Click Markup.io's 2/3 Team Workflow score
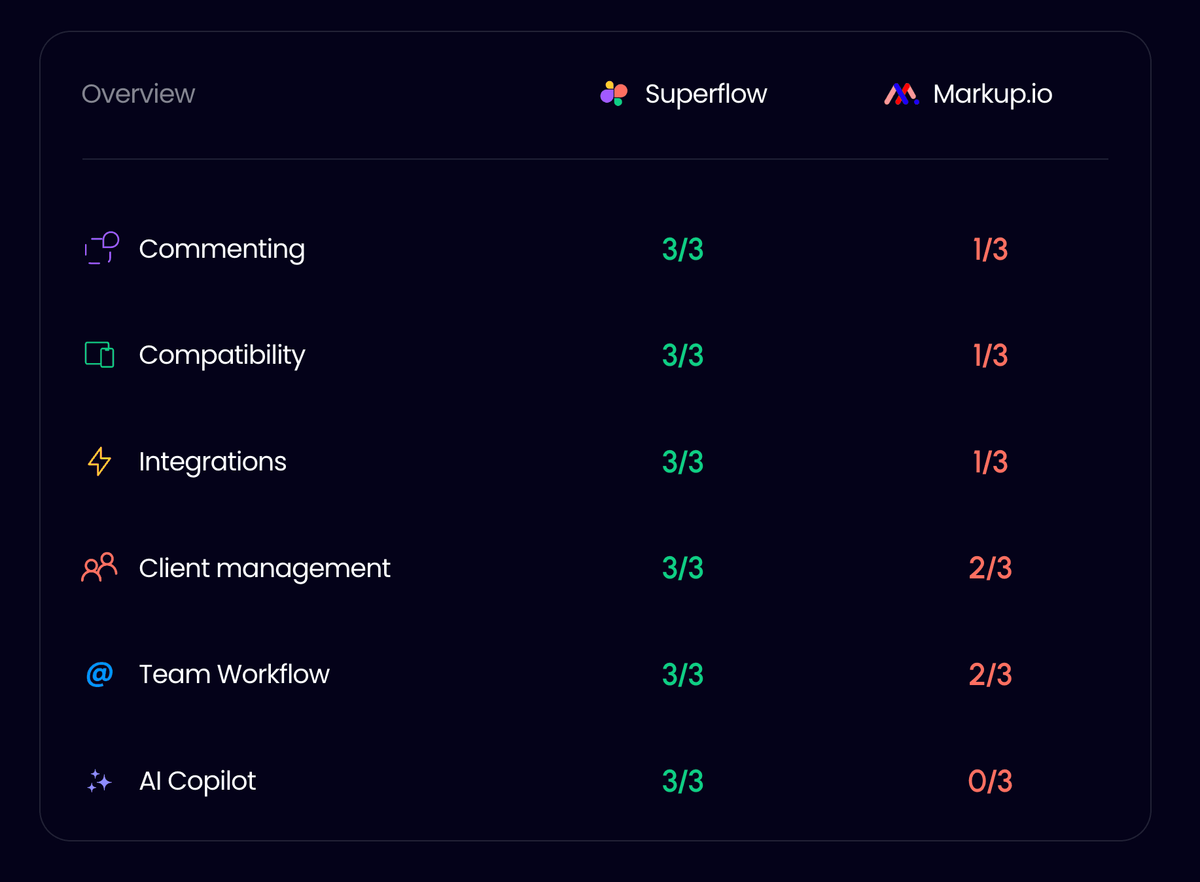1200x882 pixels. 990,675
